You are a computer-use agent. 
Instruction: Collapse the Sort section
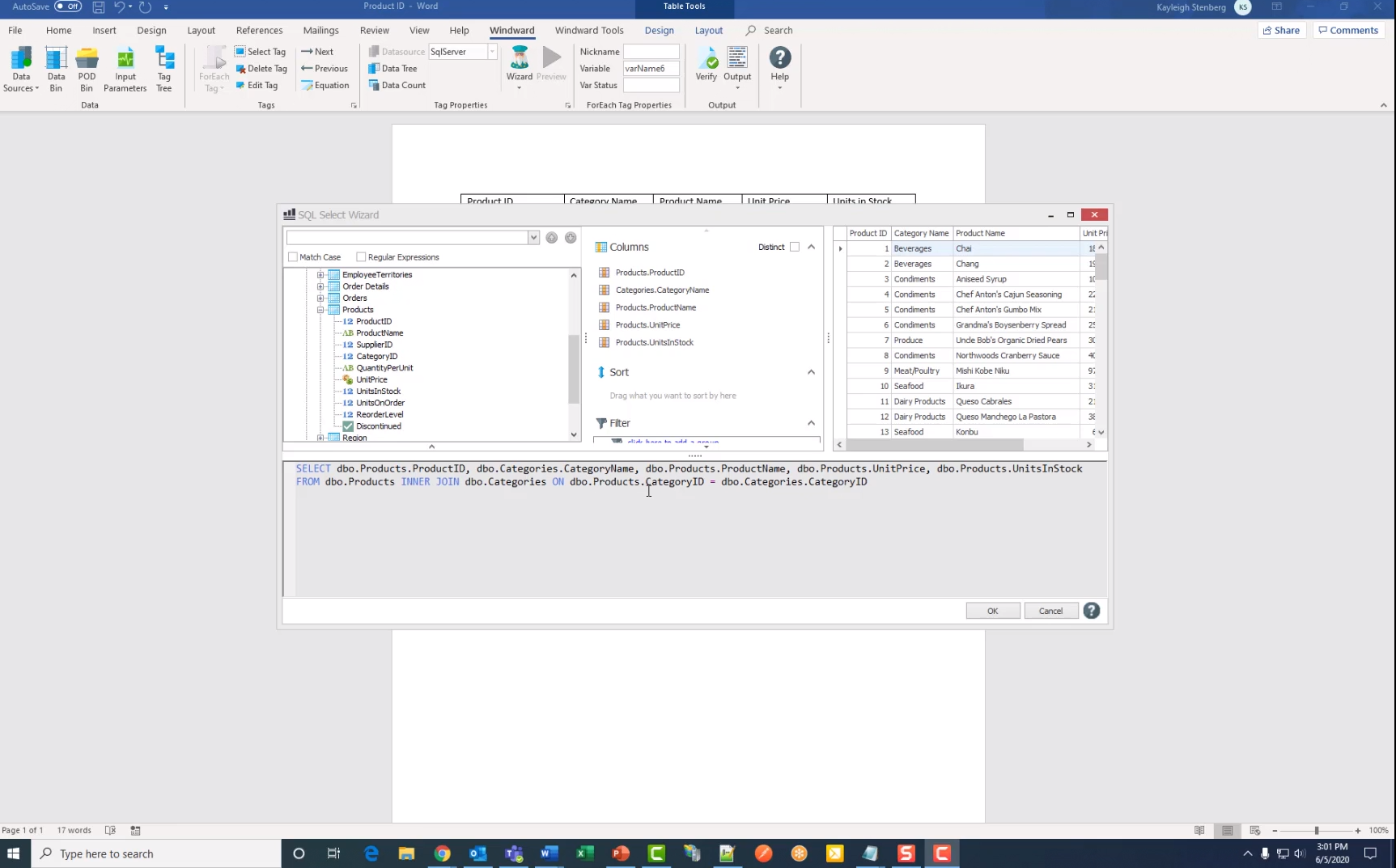pyautogui.click(x=811, y=372)
